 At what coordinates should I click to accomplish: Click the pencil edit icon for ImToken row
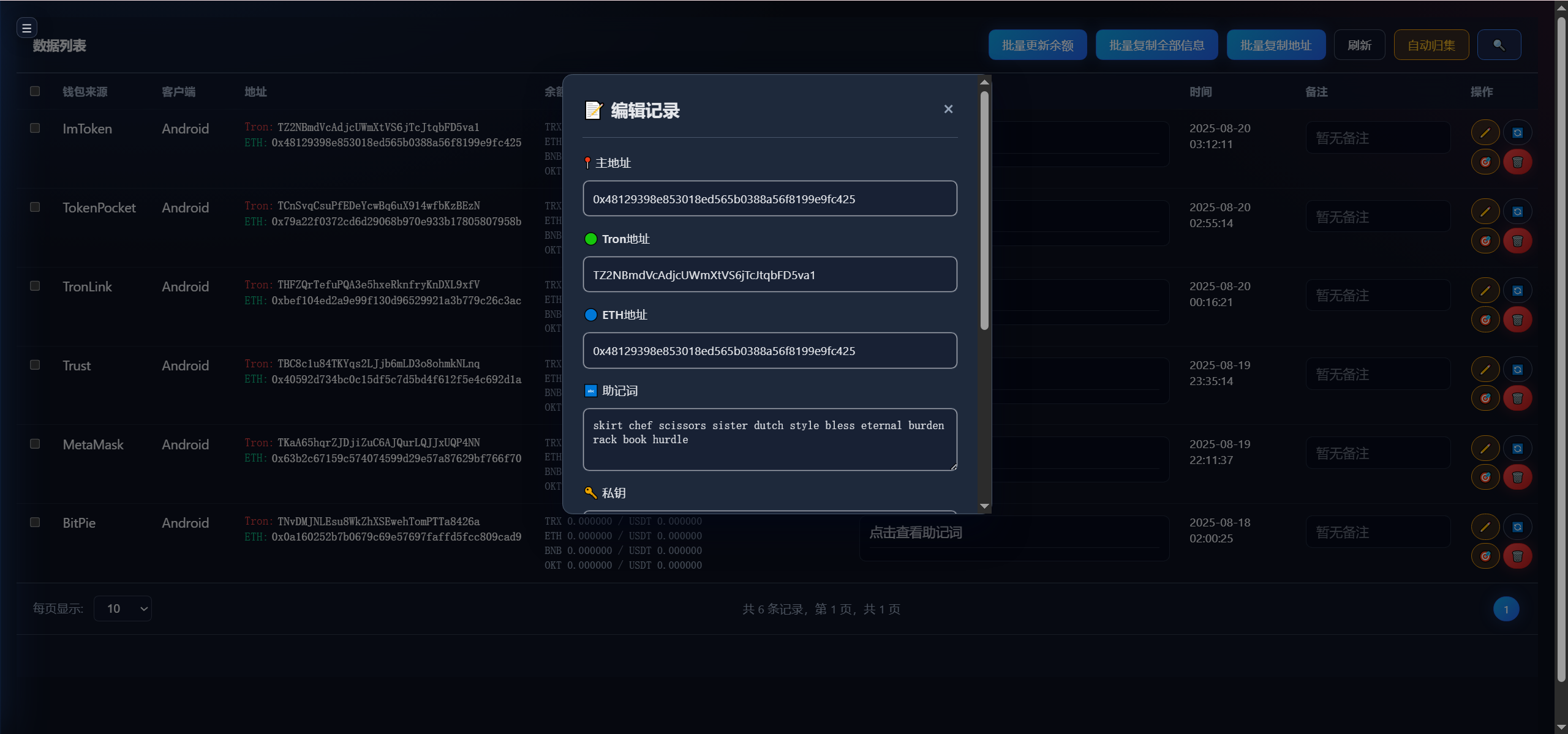pos(1485,133)
